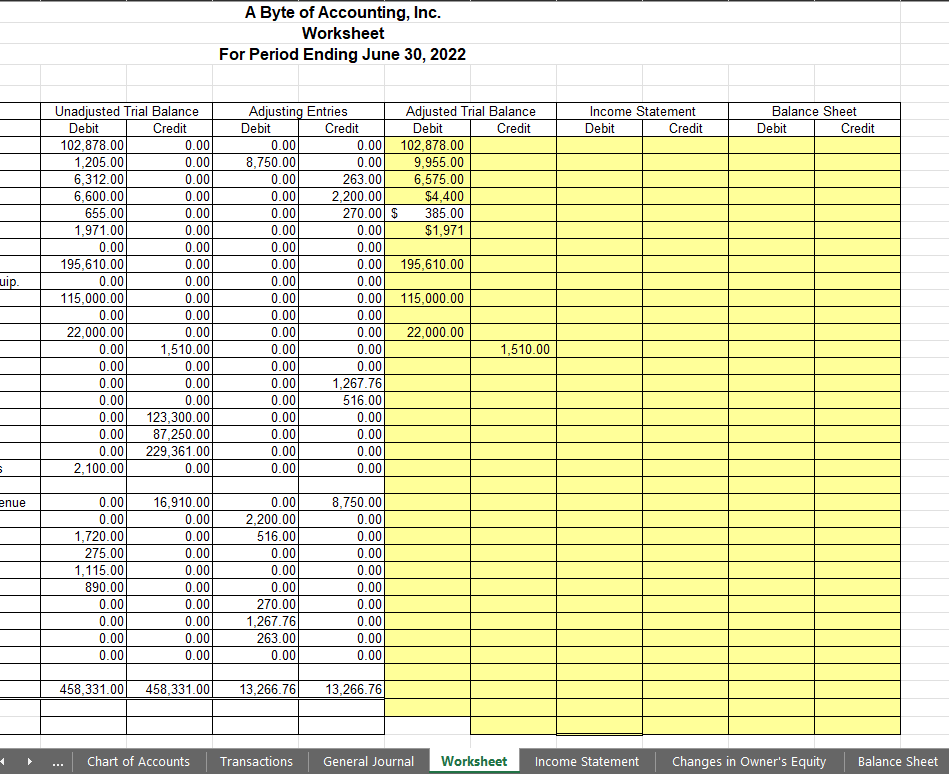Click the Adjusting Entries header cell

tap(297, 111)
